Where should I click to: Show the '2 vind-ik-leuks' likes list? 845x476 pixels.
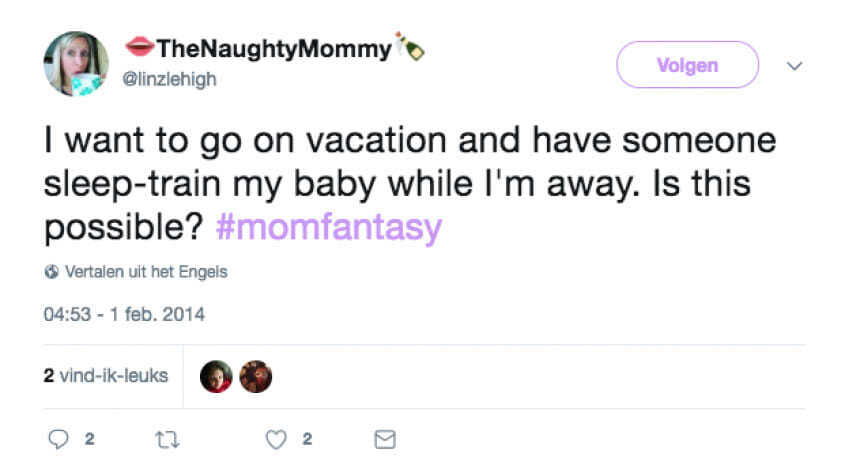tap(106, 376)
